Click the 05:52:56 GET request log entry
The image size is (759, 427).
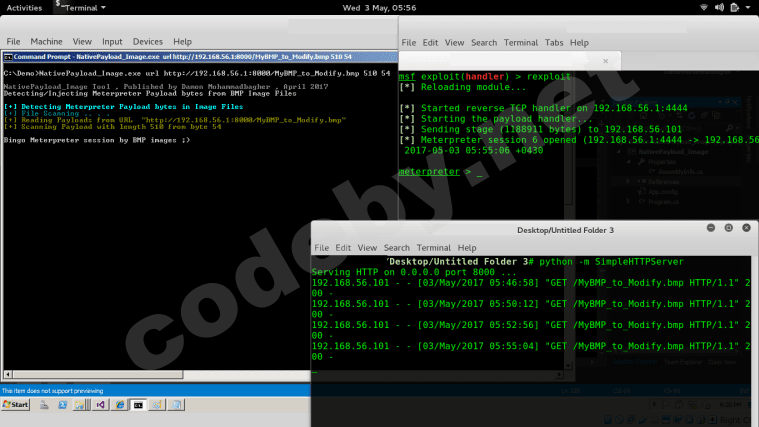(x=531, y=330)
